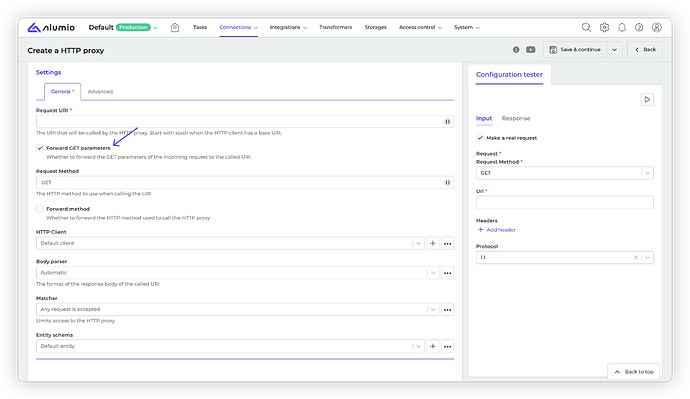Open the Integrations menu
The image size is (690, 399).
coord(288,27)
